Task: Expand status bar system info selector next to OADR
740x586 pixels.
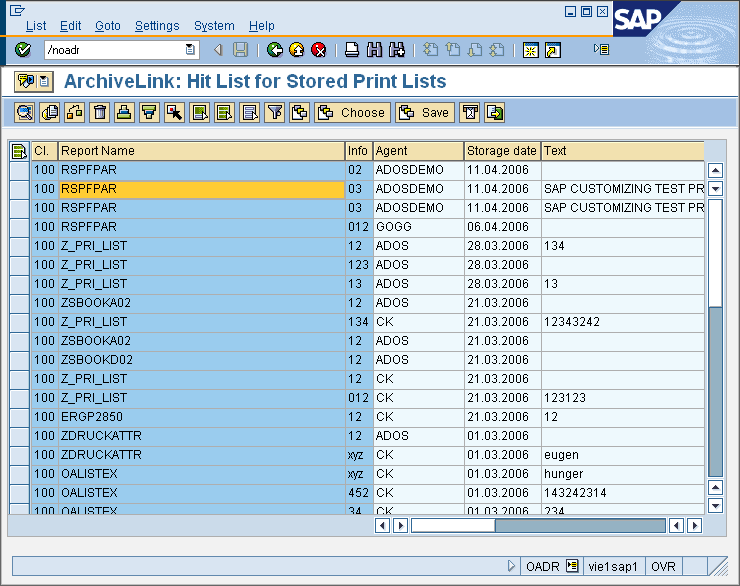Action: tap(571, 566)
